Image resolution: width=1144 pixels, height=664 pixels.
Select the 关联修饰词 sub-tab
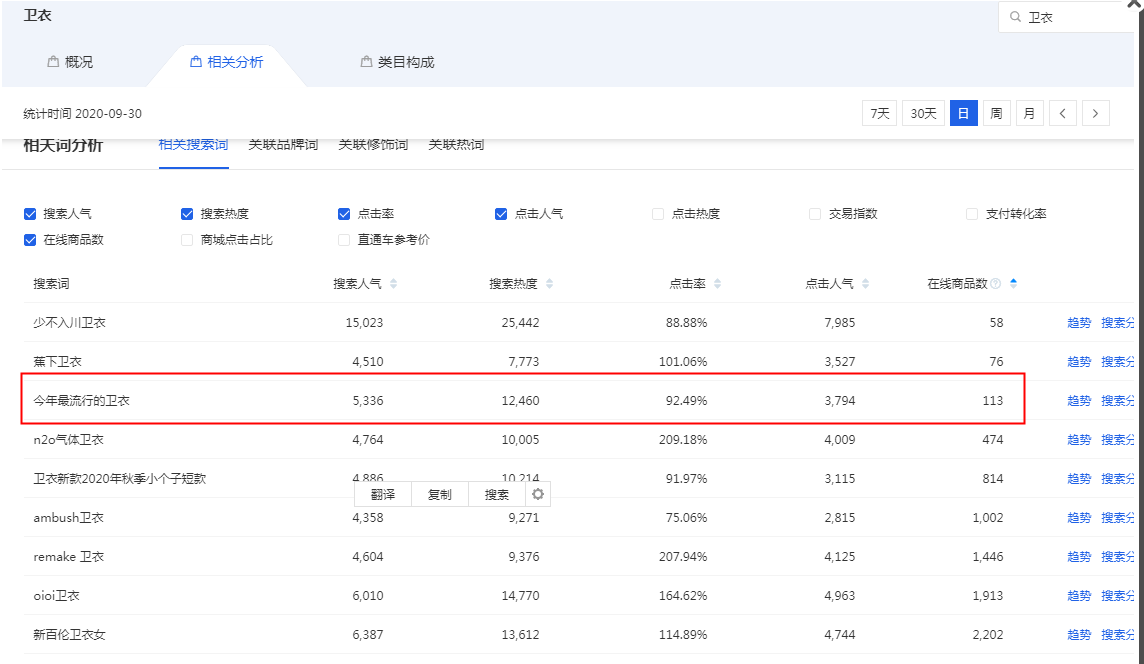(373, 145)
